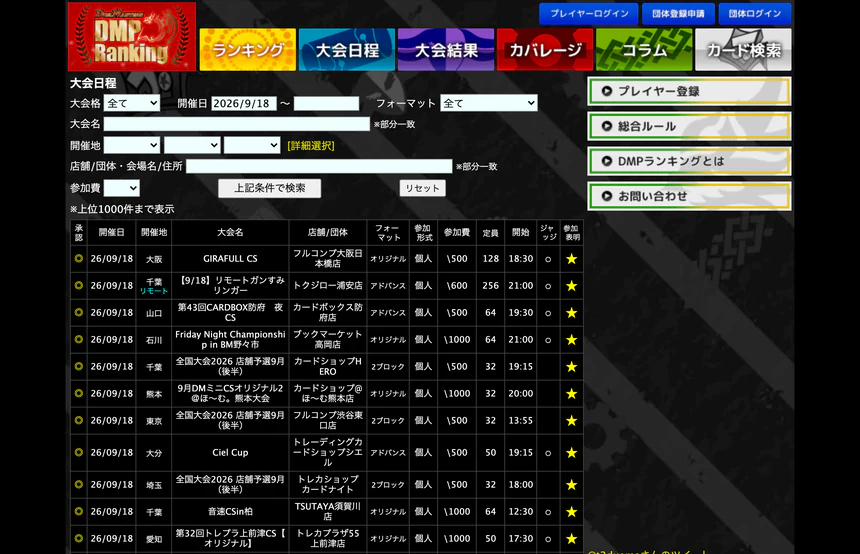
Task: Click the approval icon for カードショップHERO row
Action: click(79, 366)
